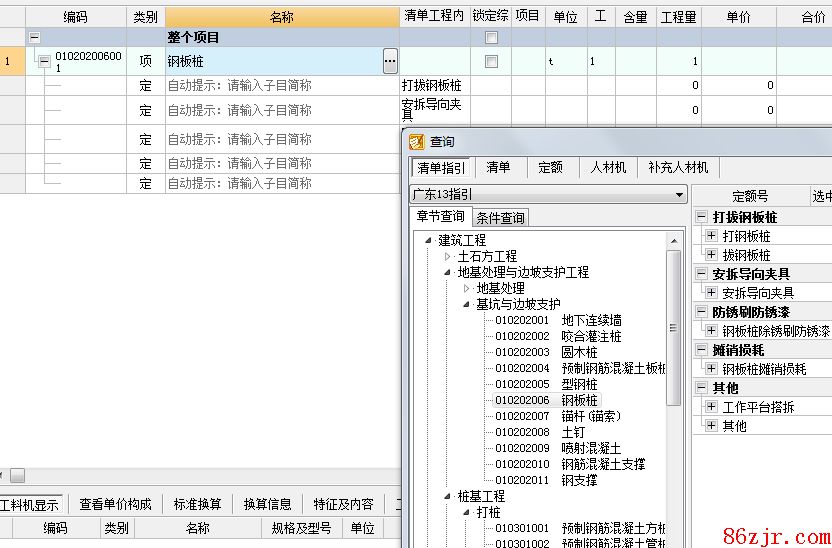Click the tree panel vertical scrollbar
Viewport: 832px width, 548px height.
(674, 330)
